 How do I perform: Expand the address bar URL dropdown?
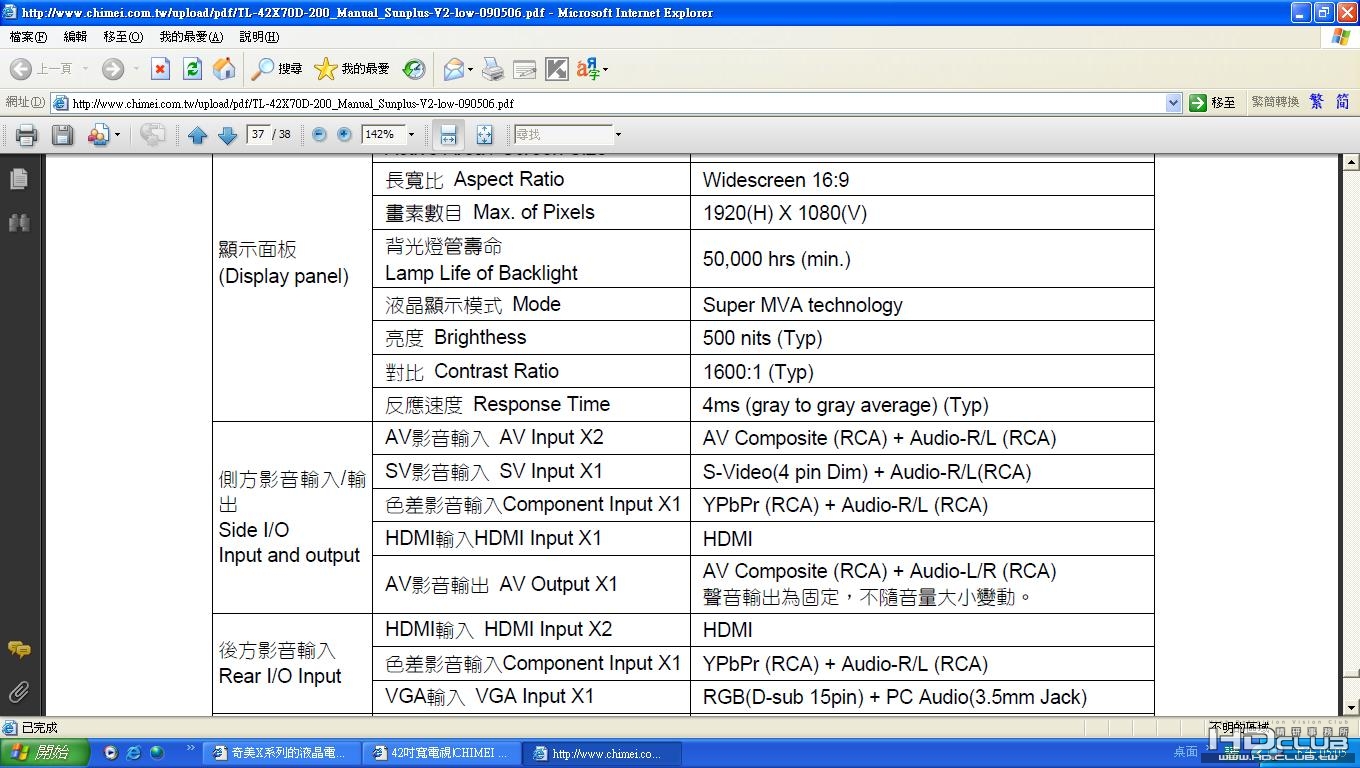coord(1173,103)
